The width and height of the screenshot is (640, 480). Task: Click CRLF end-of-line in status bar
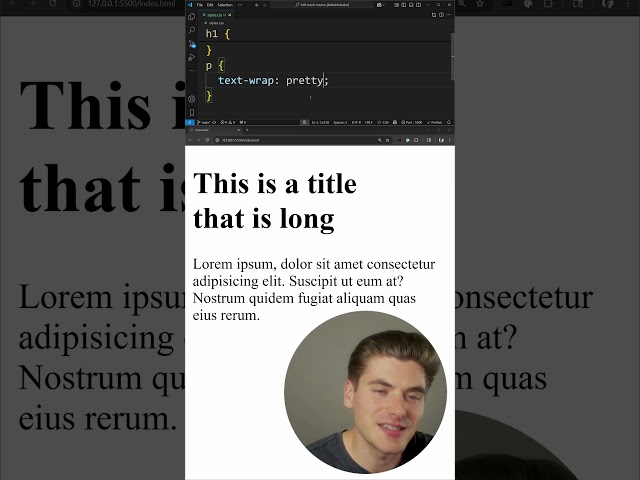click(x=369, y=122)
